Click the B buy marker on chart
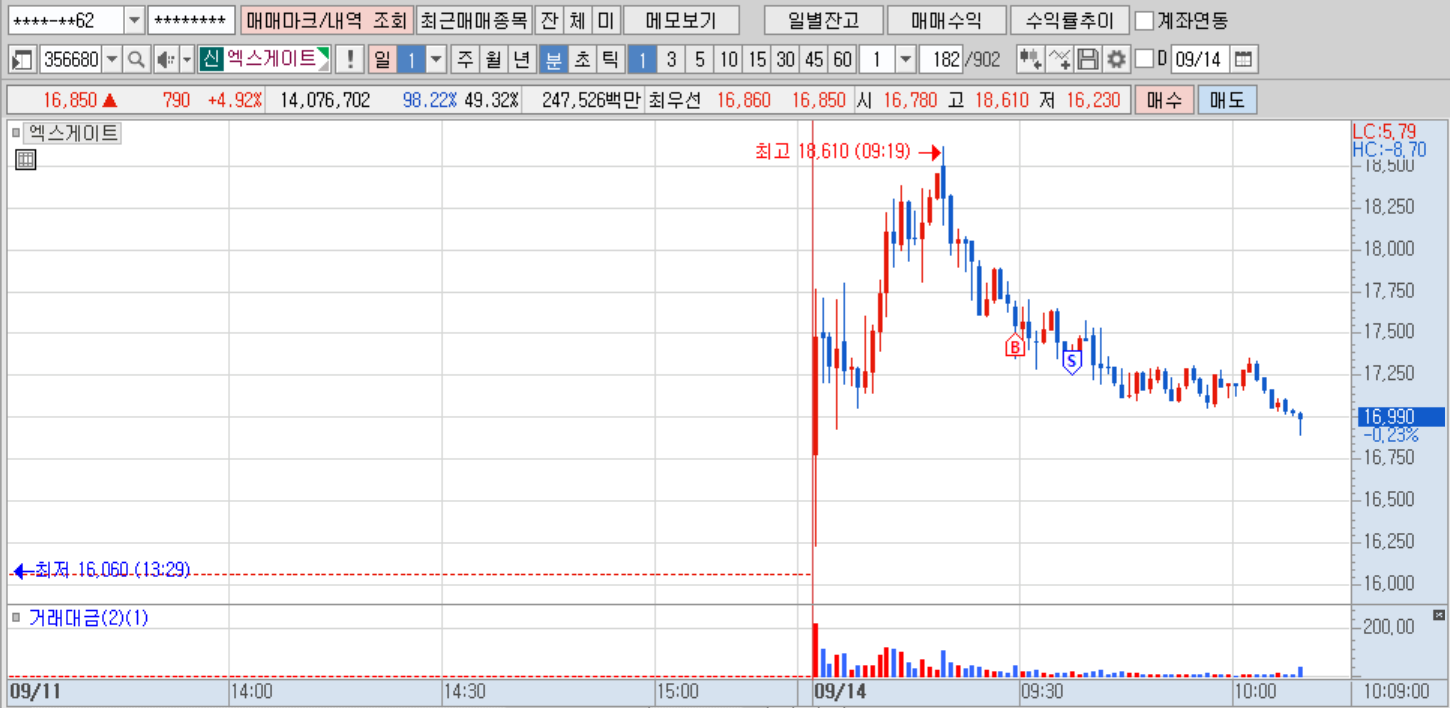Image resolution: width=1450 pixels, height=708 pixels. click(1015, 346)
